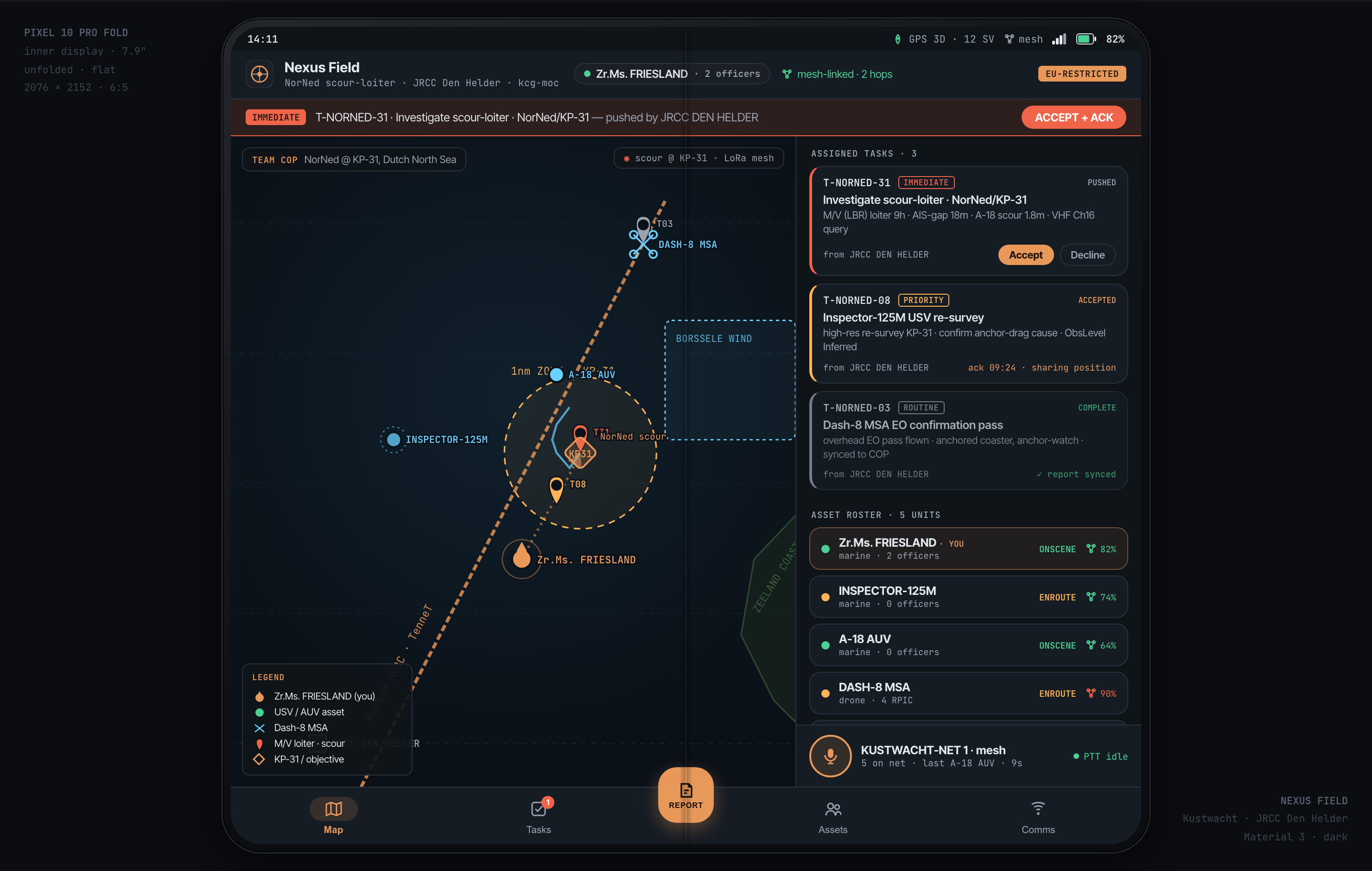Select the T03 pin on the map
Image resolution: width=1372 pixels, height=871 pixels.
643,226
